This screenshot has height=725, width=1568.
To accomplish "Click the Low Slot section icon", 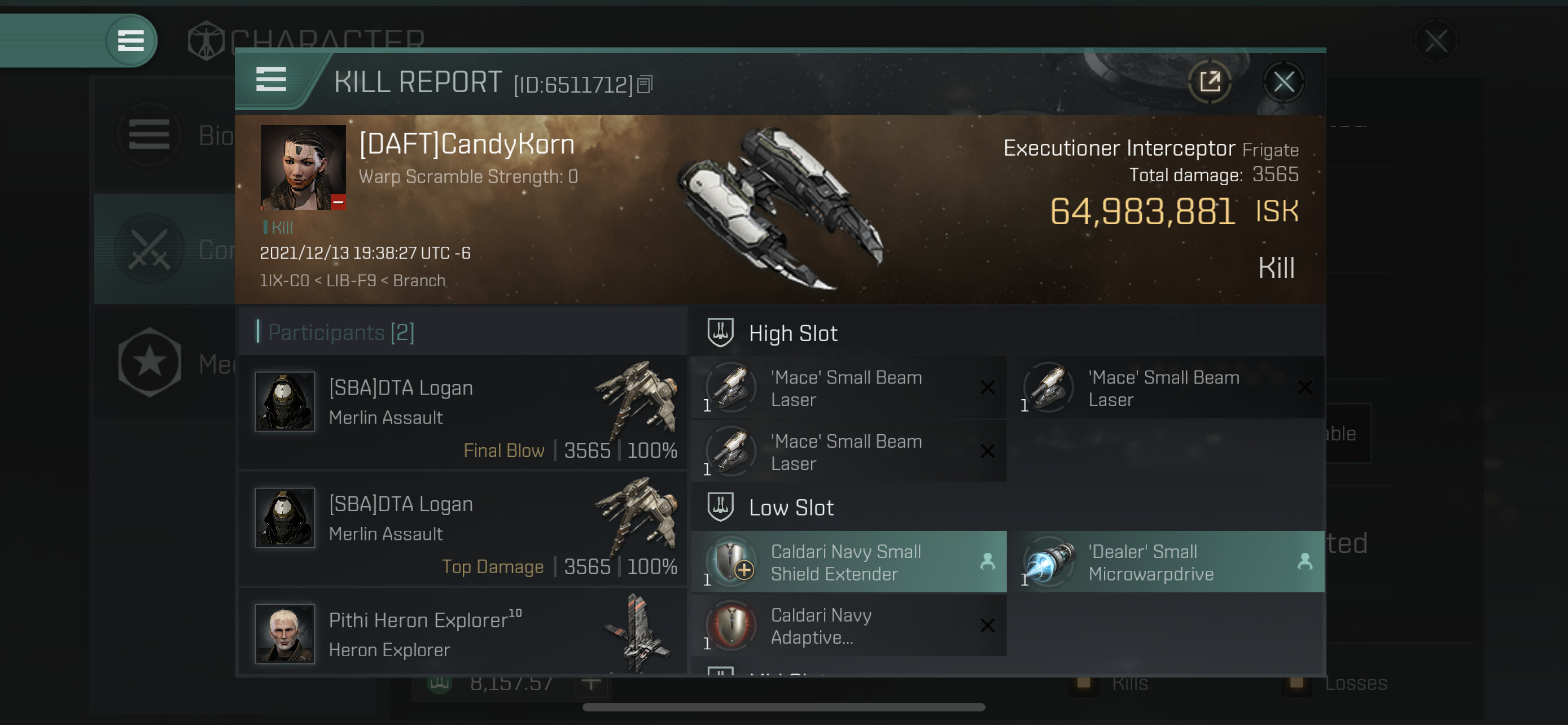I will (x=720, y=506).
